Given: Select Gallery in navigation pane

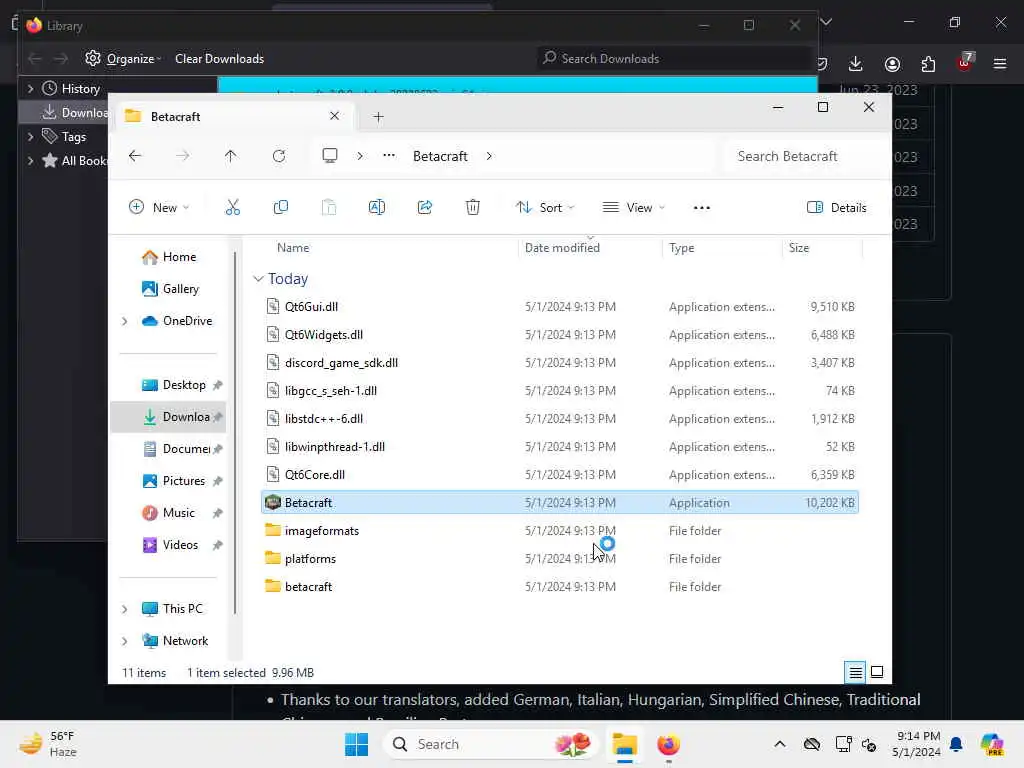Looking at the screenshot, I should tap(170, 289).
